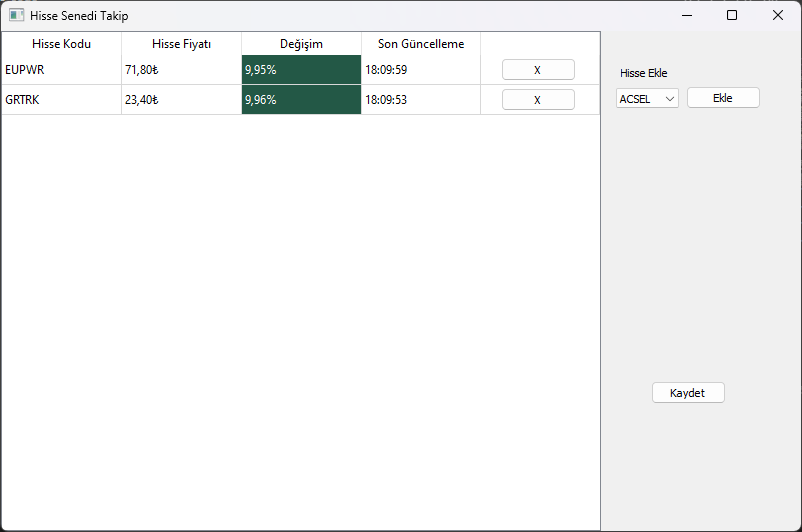Viewport: 802px width, 532px height.
Task: Select the 18:09:53 update time cell
Action: pyautogui.click(x=421, y=100)
